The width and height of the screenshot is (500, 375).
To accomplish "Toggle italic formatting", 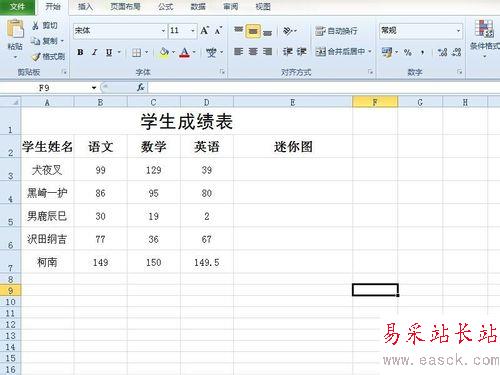I will 95,52.
